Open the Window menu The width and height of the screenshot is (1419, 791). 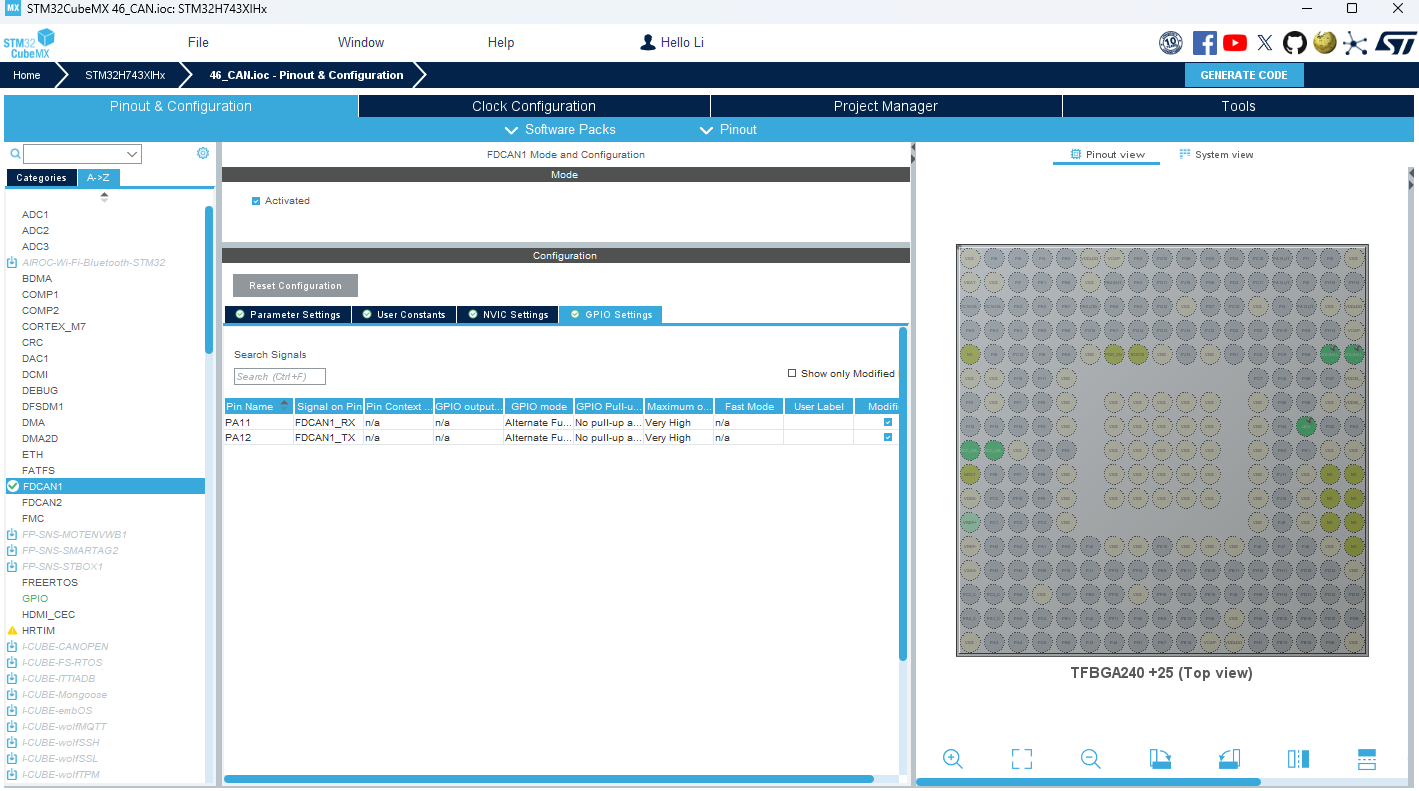point(361,42)
